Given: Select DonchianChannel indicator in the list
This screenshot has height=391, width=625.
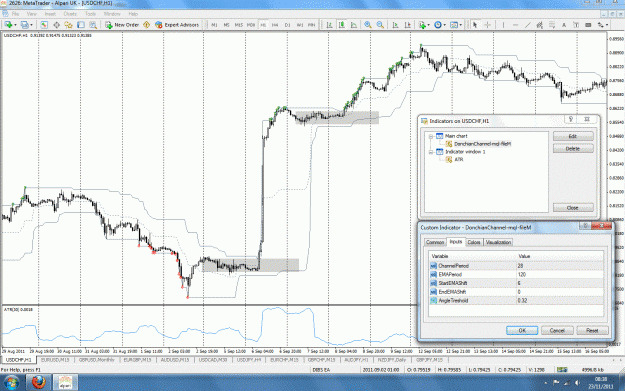Looking at the screenshot, I should (482, 144).
